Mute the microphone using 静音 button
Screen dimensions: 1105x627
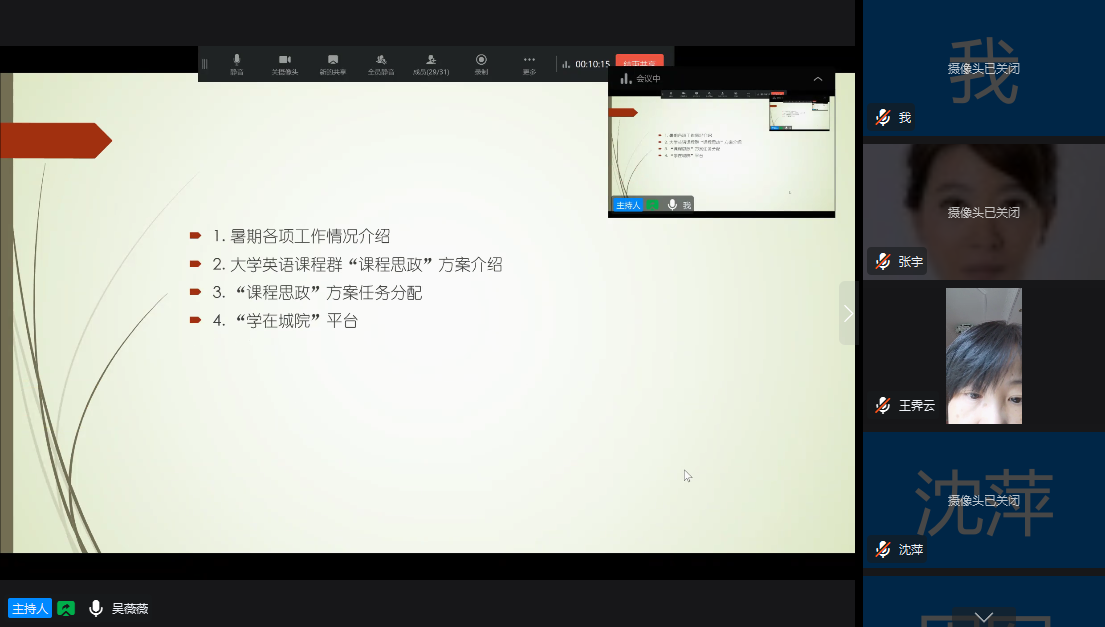(237, 64)
